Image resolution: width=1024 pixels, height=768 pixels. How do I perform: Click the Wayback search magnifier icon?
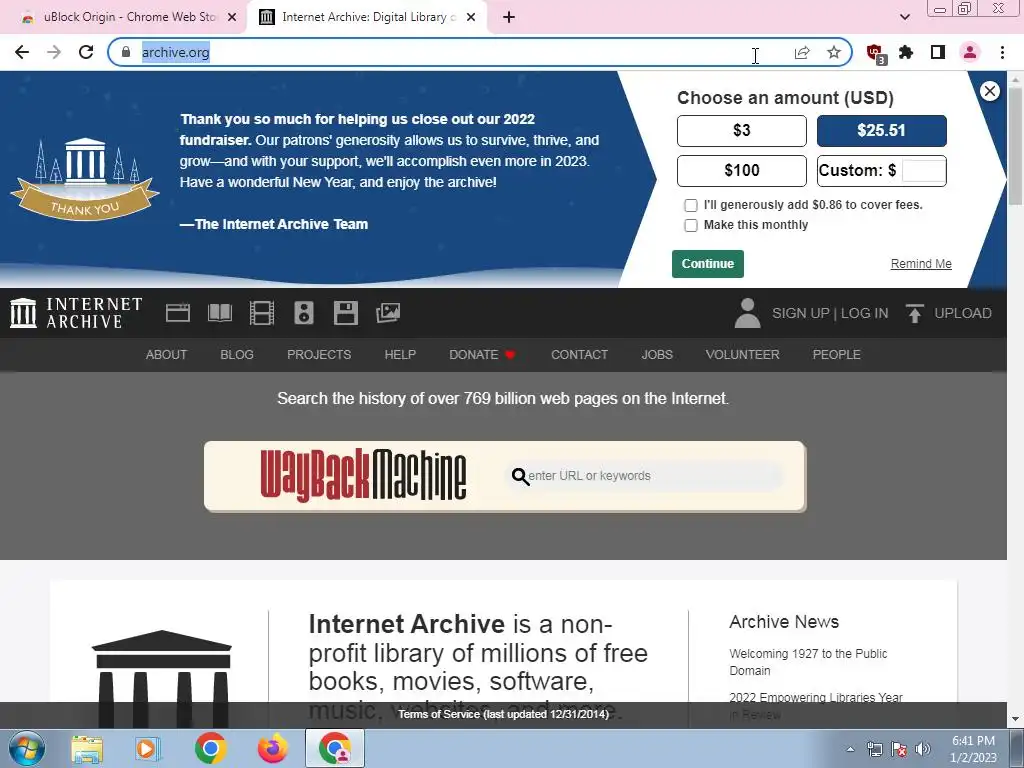point(520,477)
